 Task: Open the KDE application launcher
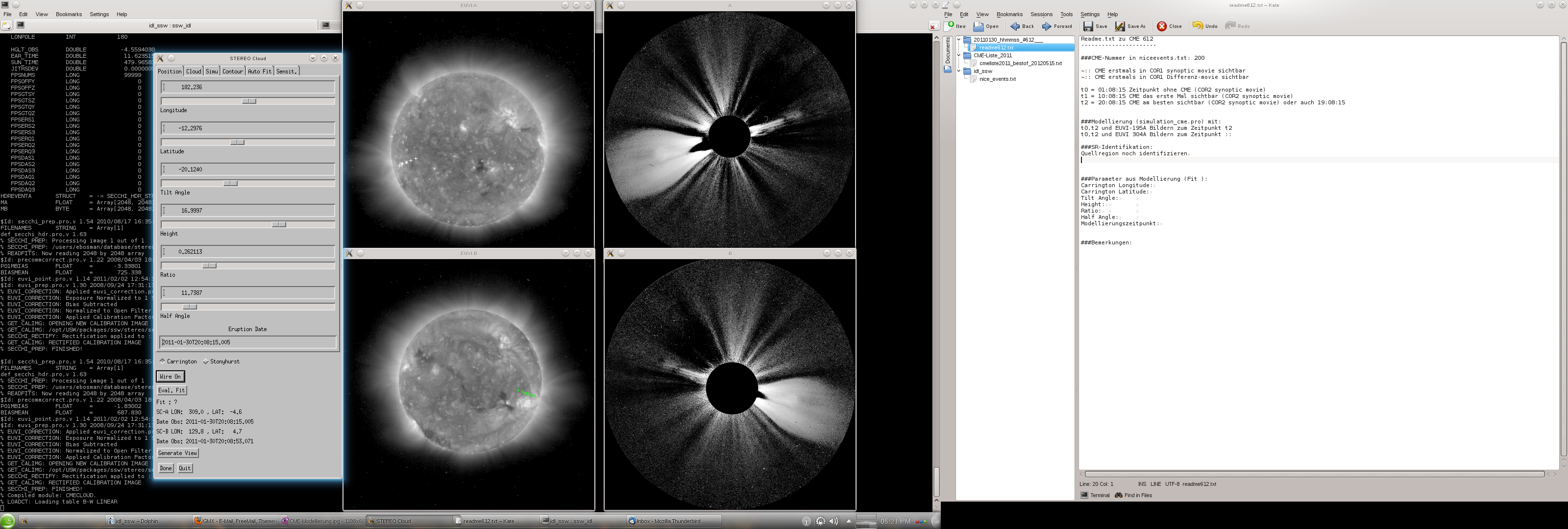coord(8,521)
